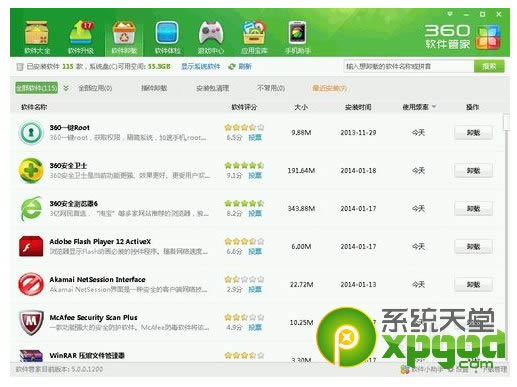Click star rating of WinRAR row

(x=244, y=355)
